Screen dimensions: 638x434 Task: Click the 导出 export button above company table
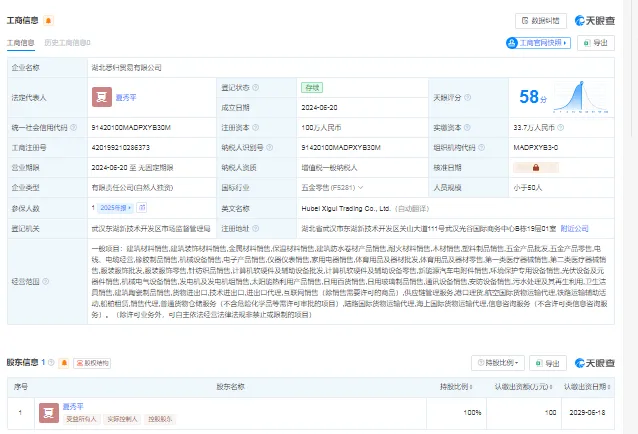point(596,43)
